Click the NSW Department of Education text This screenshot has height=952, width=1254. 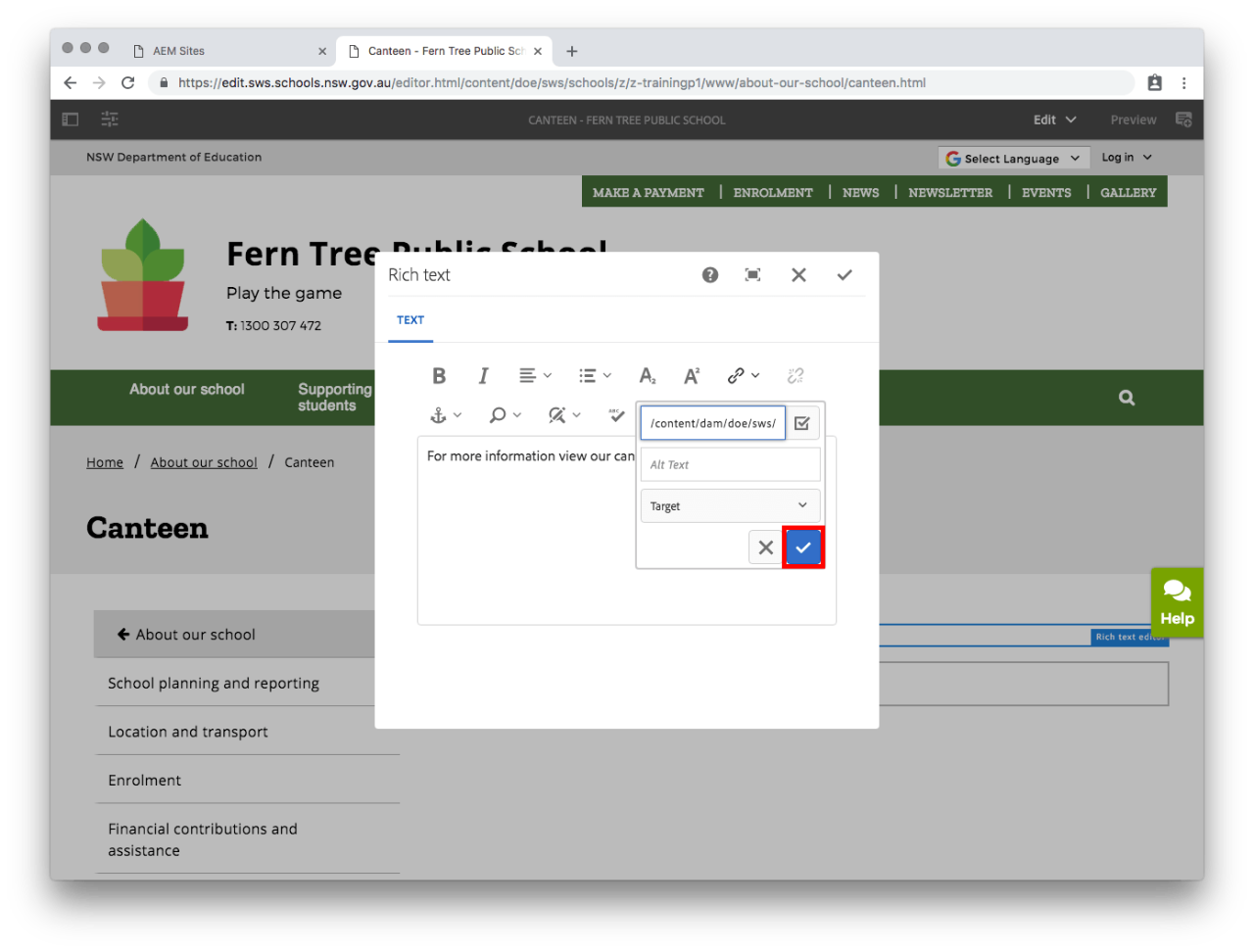click(x=173, y=157)
